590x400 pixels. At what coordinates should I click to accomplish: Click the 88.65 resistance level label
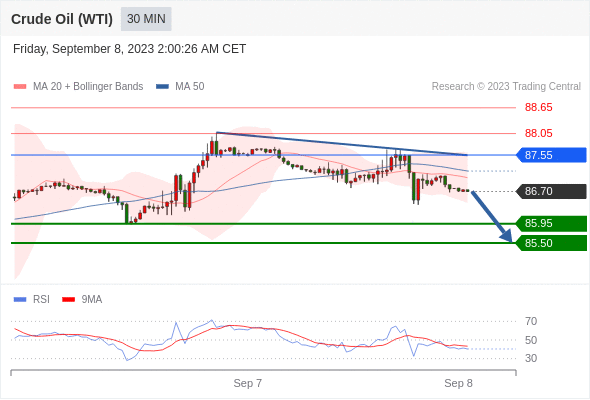(538, 108)
